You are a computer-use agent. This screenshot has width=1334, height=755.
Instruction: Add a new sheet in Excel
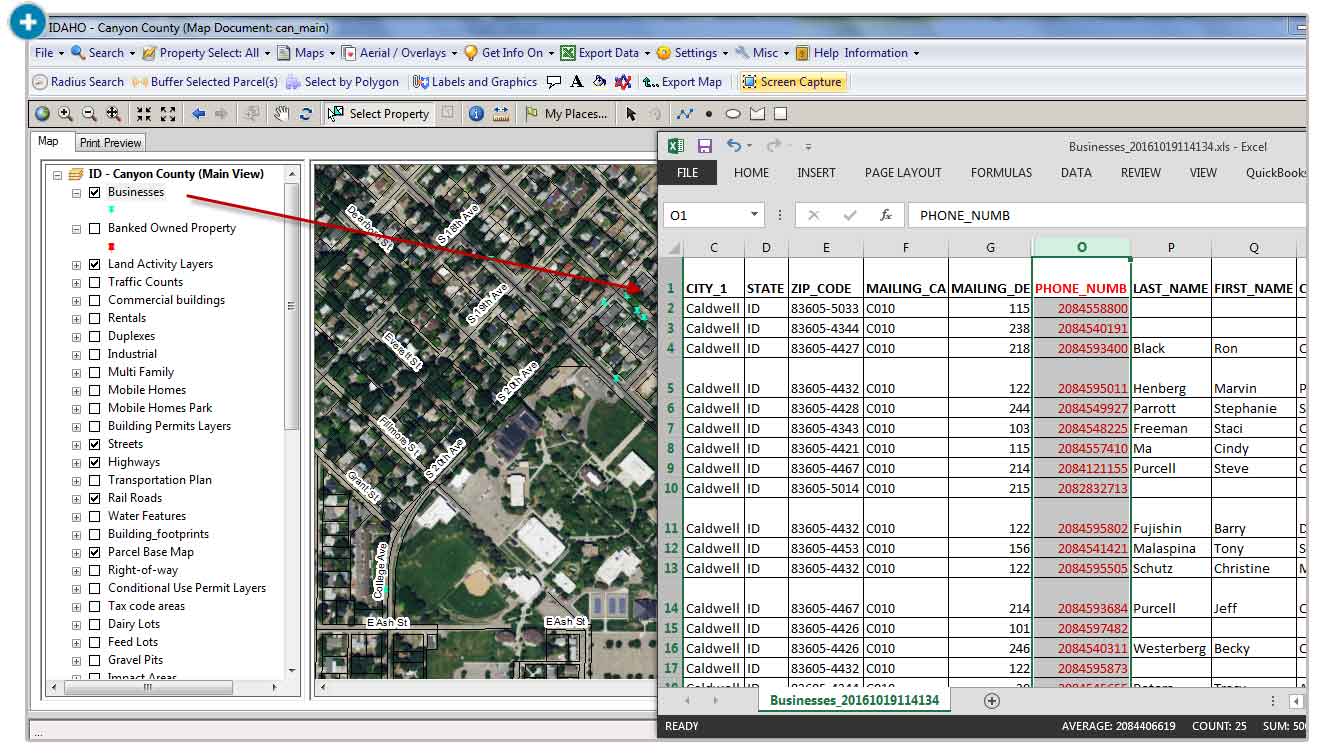point(992,701)
